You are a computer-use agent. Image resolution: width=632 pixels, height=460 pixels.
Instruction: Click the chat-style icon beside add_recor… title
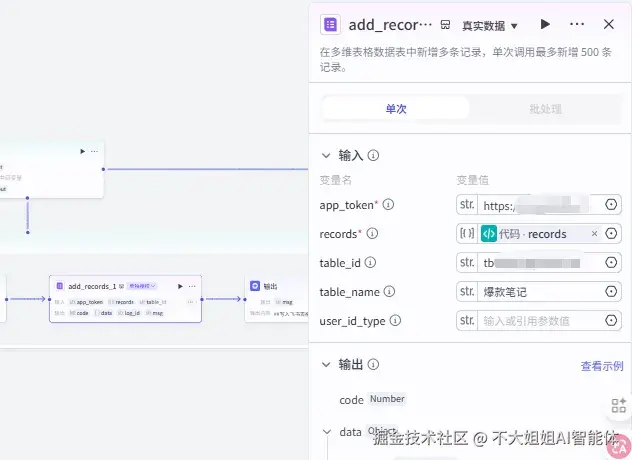[x=445, y=25]
